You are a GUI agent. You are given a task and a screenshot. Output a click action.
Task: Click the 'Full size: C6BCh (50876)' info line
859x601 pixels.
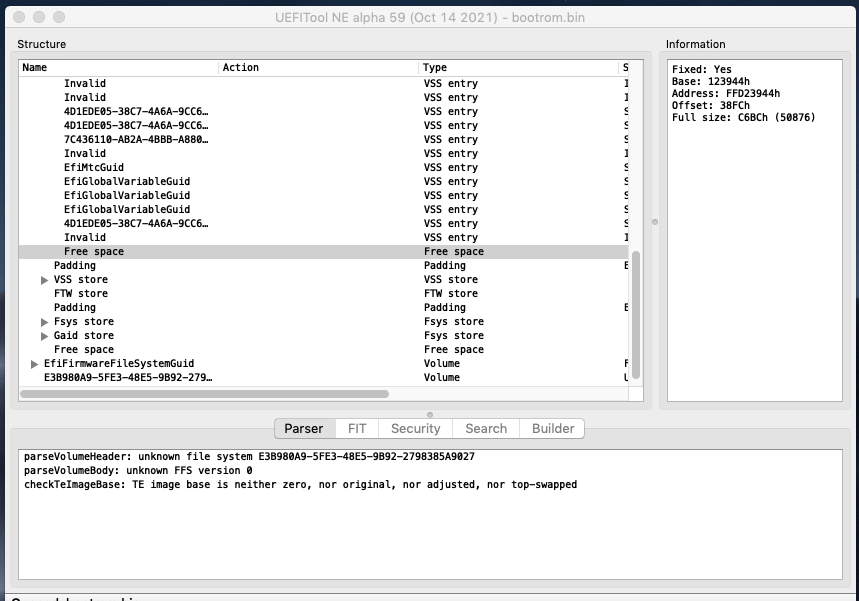coord(743,117)
